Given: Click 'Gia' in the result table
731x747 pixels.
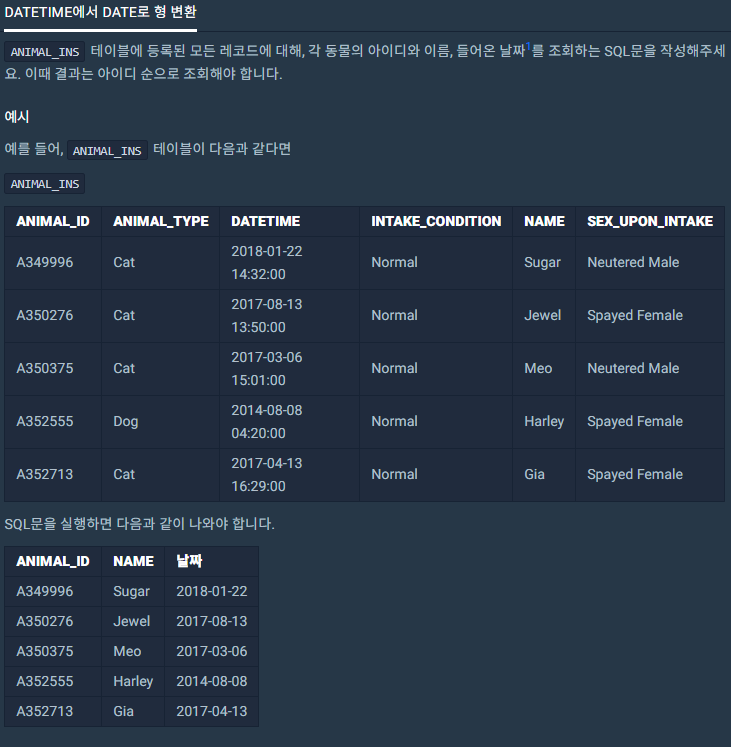Looking at the screenshot, I should (x=123, y=712).
